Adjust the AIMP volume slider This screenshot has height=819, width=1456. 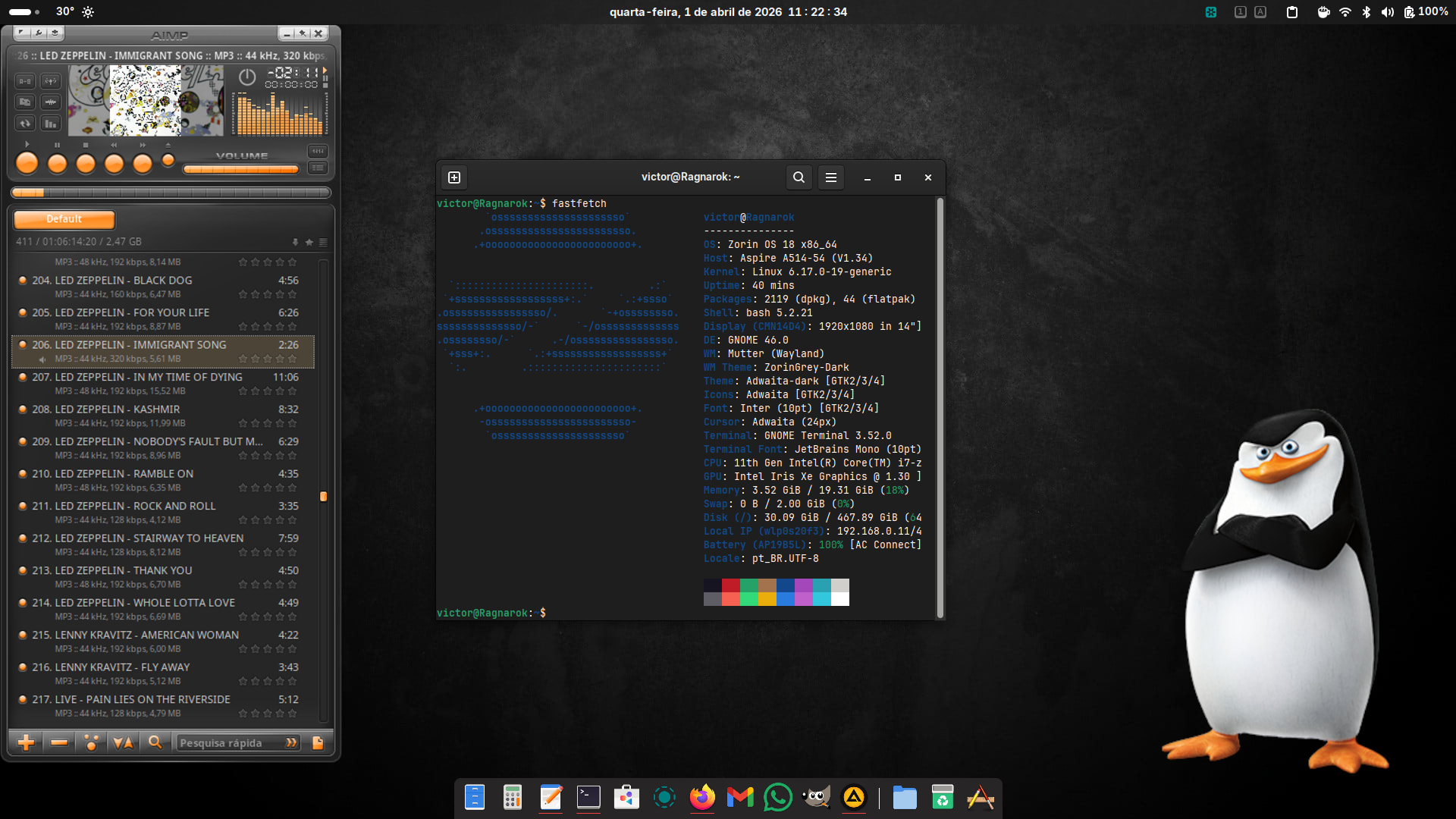[241, 169]
